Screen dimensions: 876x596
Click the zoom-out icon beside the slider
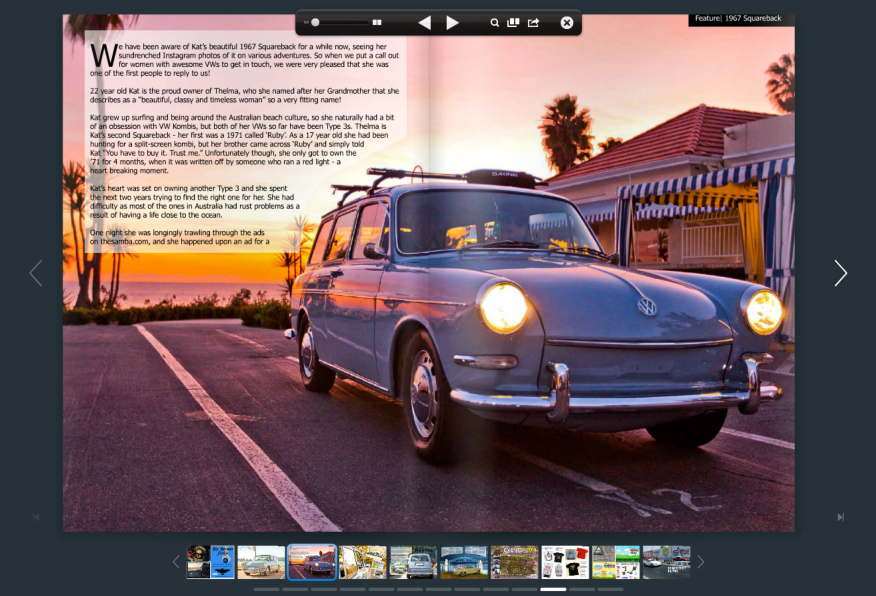click(x=306, y=22)
